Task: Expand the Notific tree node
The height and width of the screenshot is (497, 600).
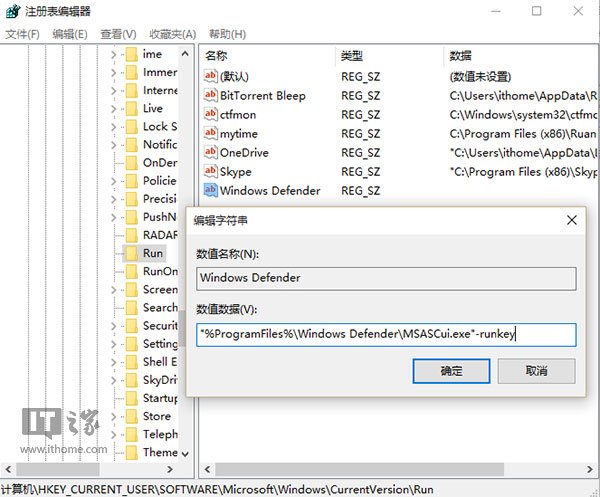Action: (x=113, y=145)
